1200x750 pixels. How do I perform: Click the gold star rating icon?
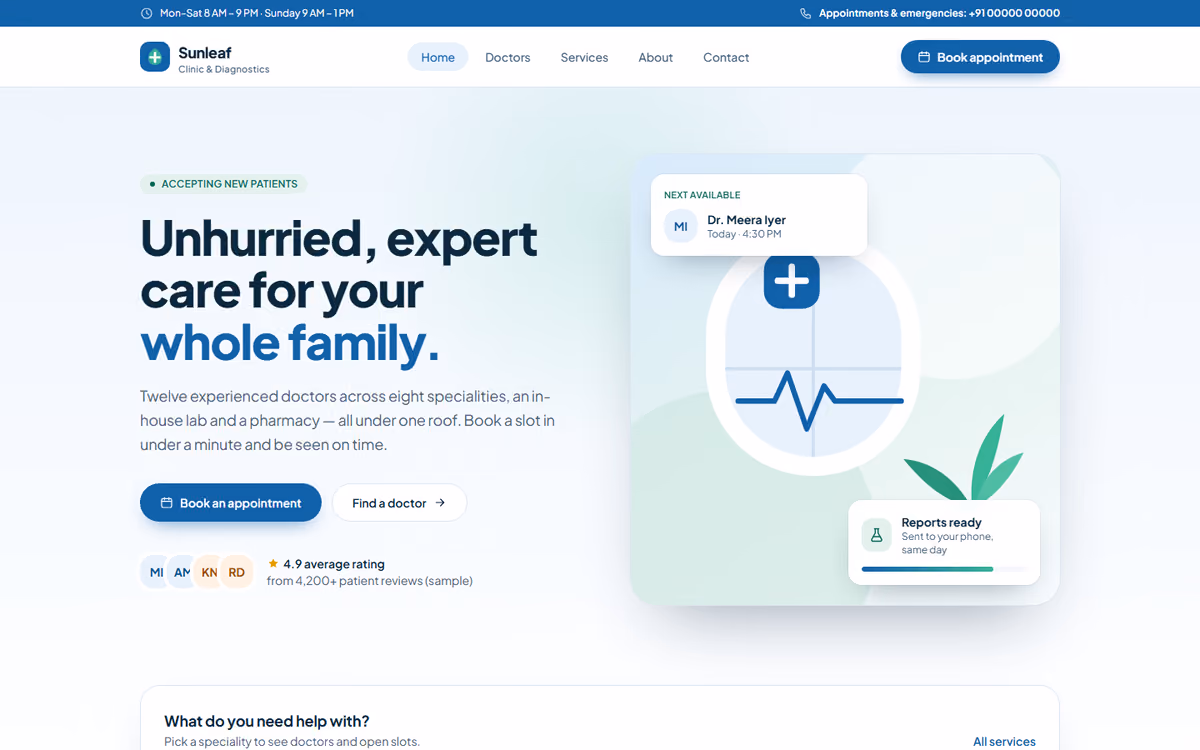pyautogui.click(x=273, y=564)
